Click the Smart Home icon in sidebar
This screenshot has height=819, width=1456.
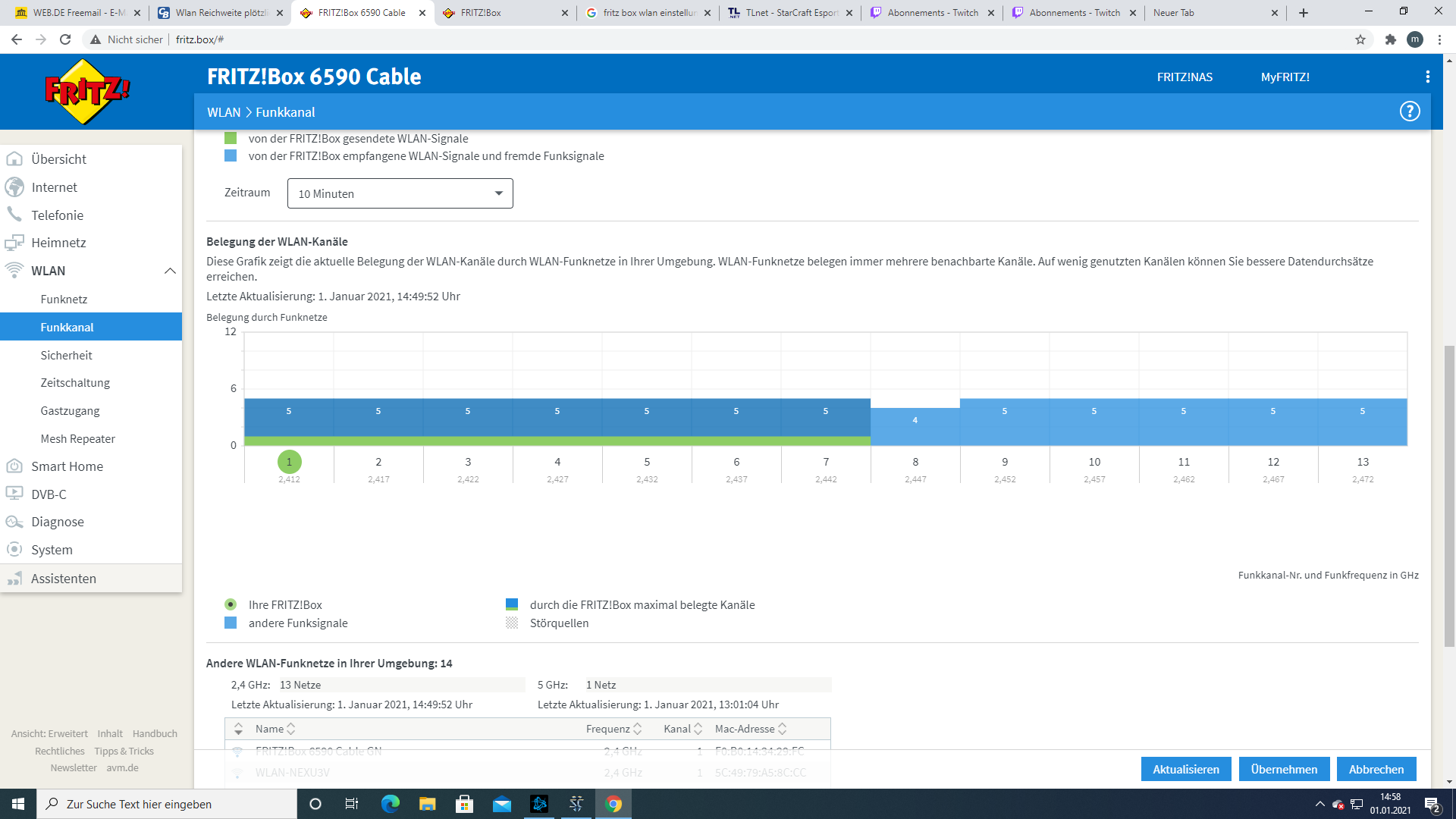tap(14, 466)
